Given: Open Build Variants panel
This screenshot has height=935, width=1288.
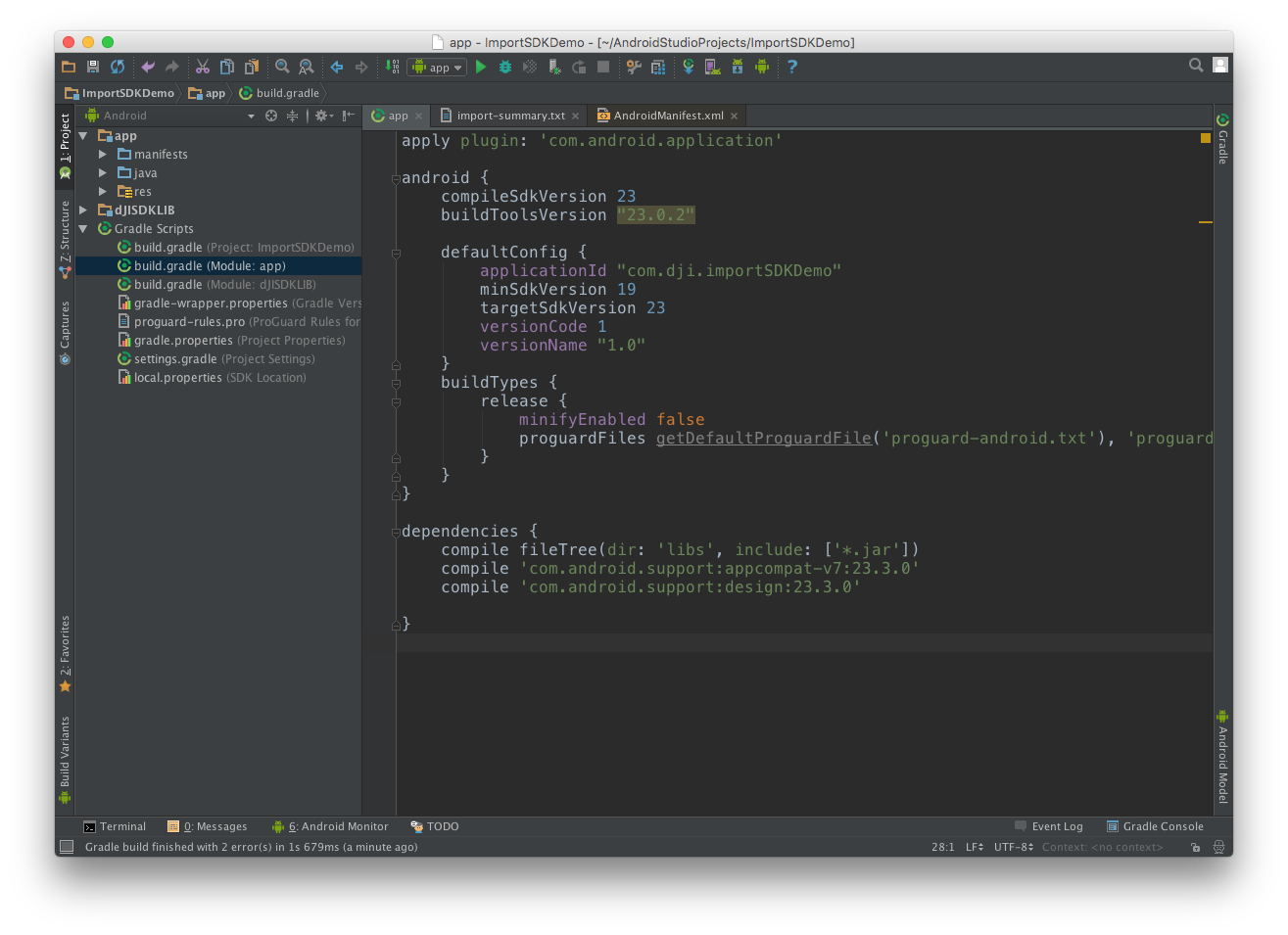Looking at the screenshot, I should (x=65, y=749).
